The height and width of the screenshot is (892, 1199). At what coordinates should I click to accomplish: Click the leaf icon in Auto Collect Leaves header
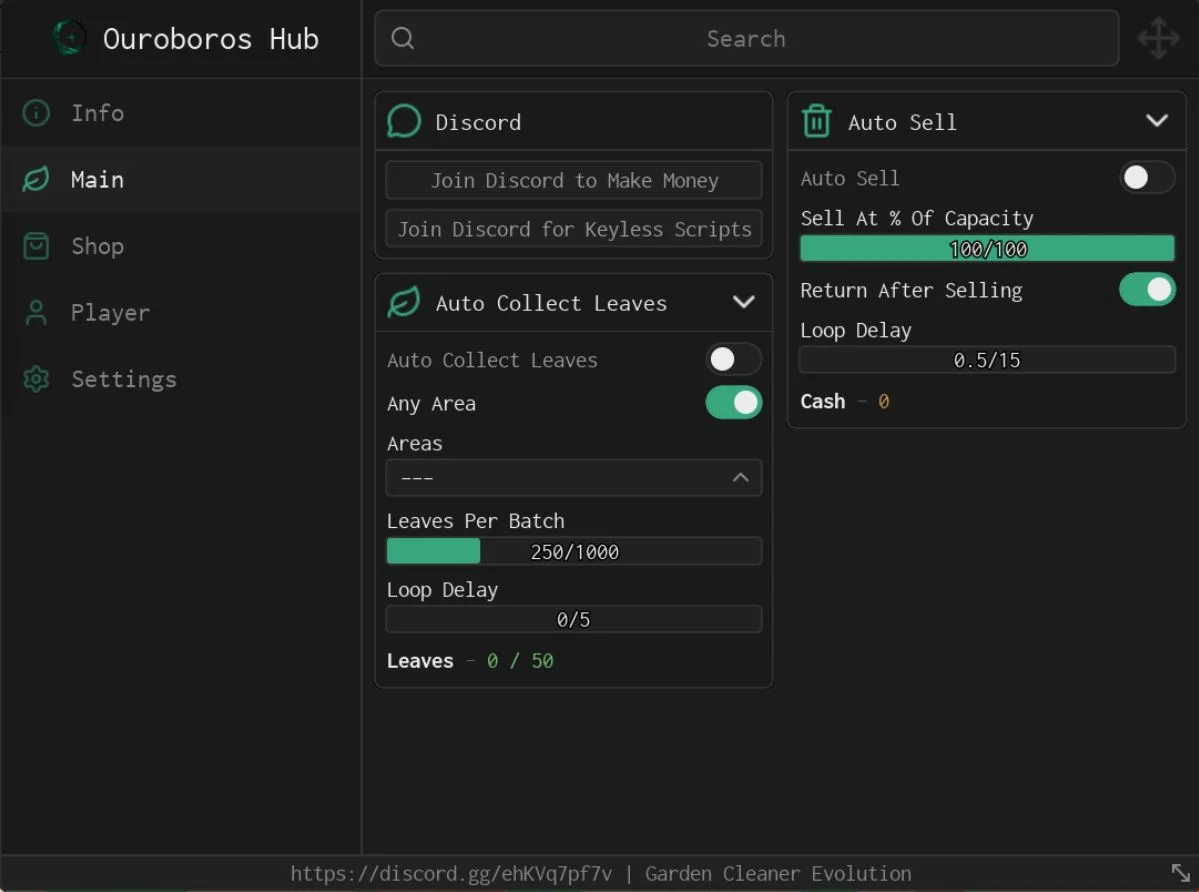click(404, 302)
